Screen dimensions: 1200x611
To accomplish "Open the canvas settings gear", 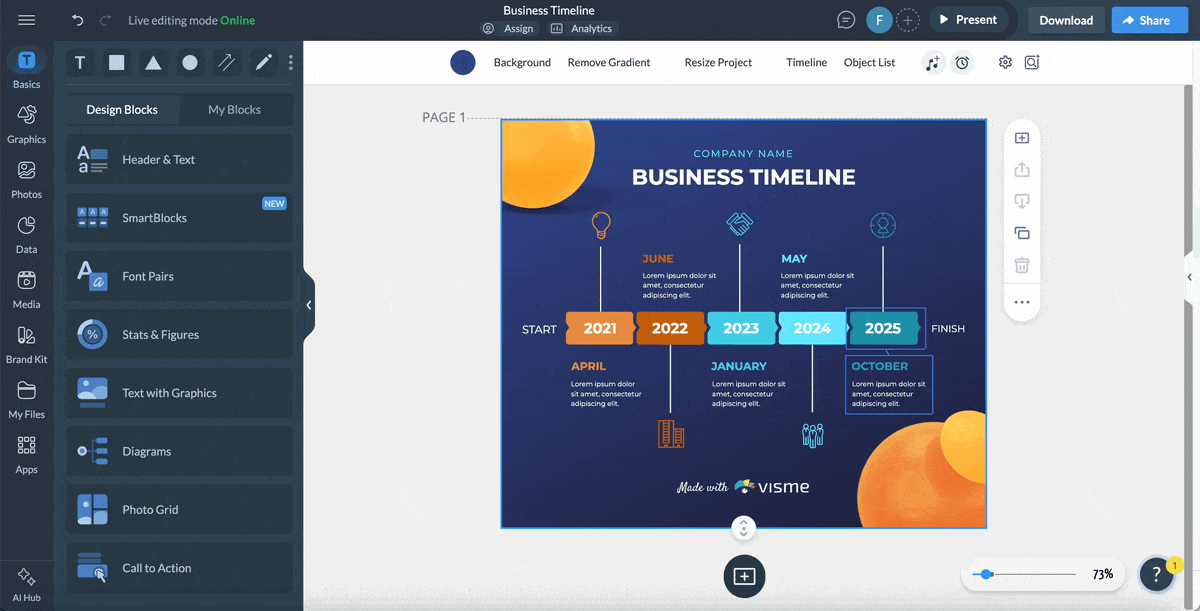I will pyautogui.click(x=1005, y=62).
